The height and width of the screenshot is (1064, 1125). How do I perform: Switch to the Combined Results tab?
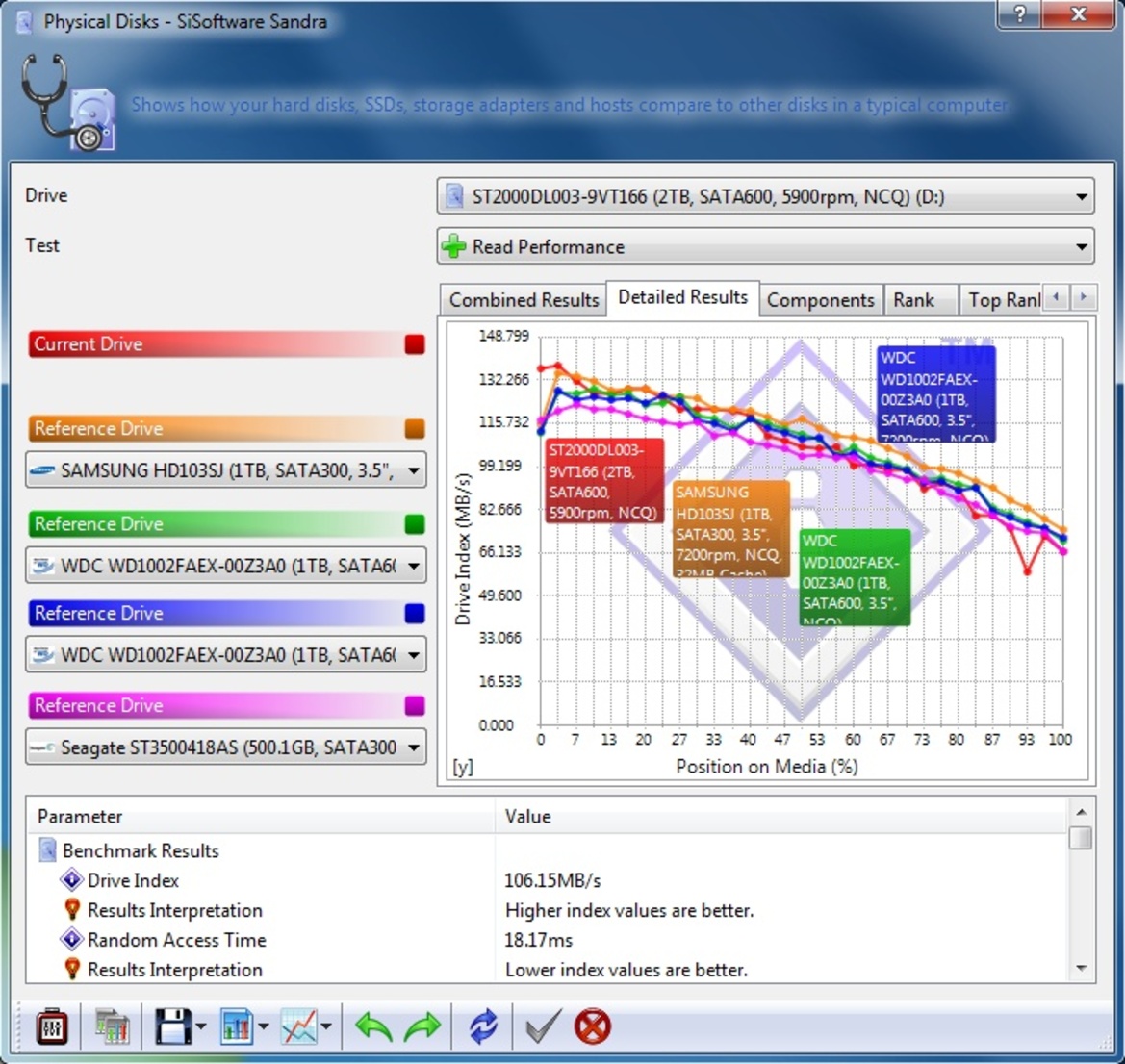point(524,300)
